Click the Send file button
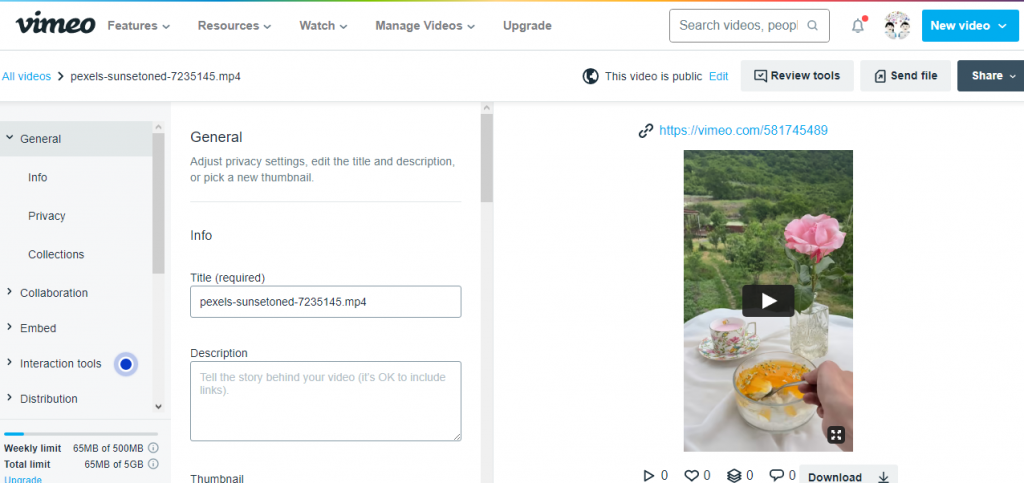1024x483 pixels. point(905,76)
